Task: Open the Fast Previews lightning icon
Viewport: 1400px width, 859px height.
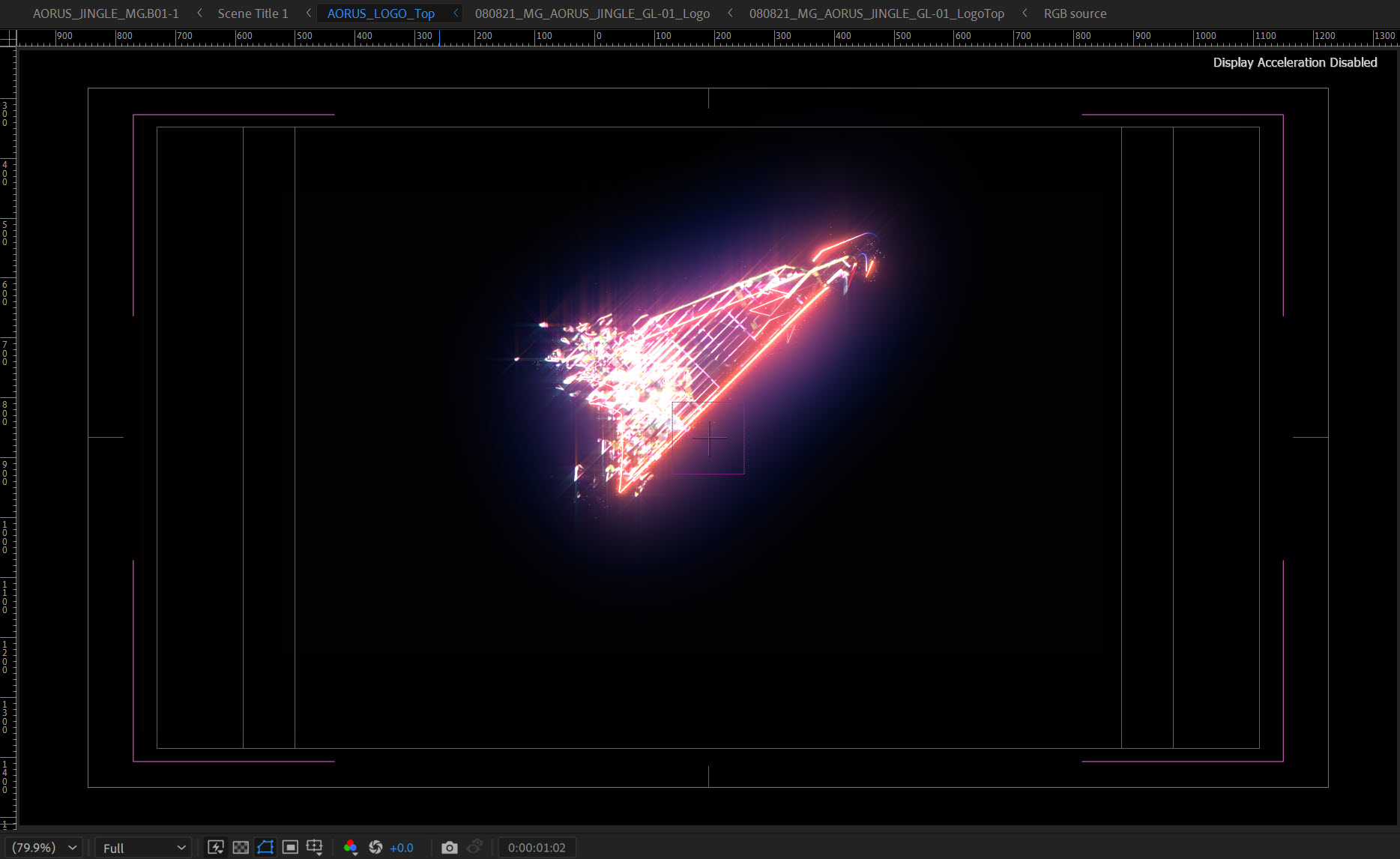Action: [x=216, y=847]
